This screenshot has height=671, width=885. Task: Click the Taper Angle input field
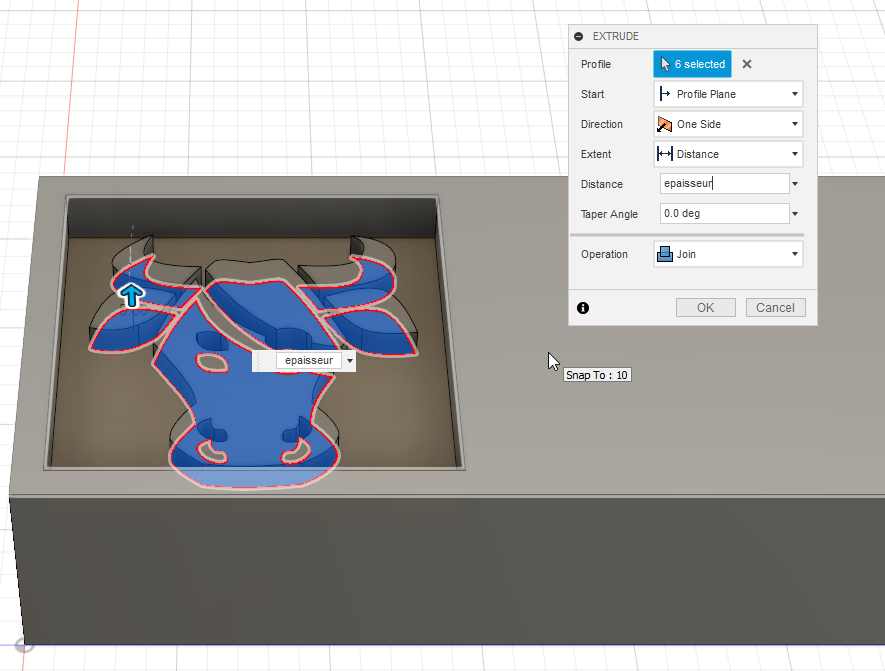(x=724, y=213)
